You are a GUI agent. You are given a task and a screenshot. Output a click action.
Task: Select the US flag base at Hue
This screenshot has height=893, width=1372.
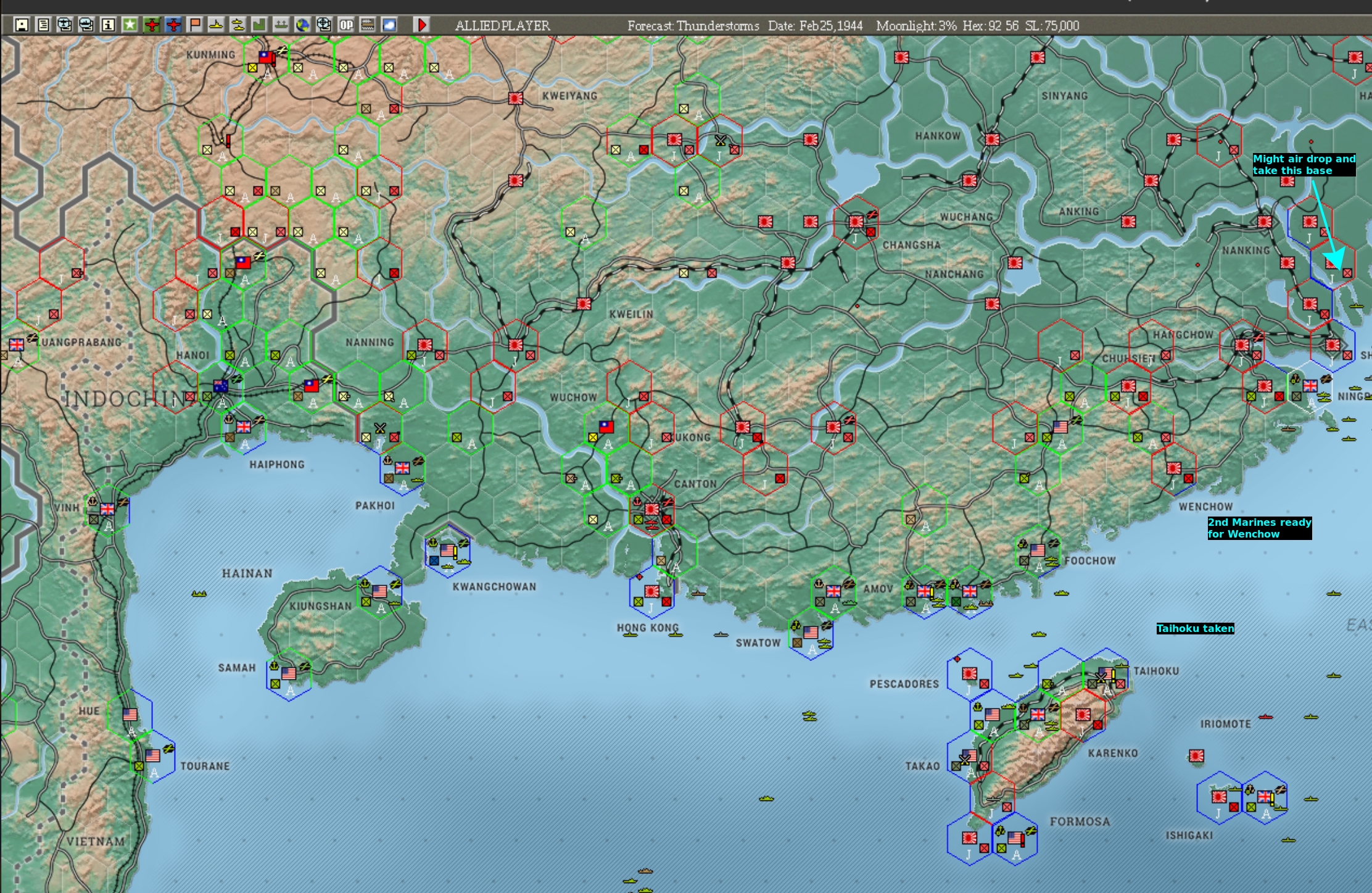tap(130, 714)
